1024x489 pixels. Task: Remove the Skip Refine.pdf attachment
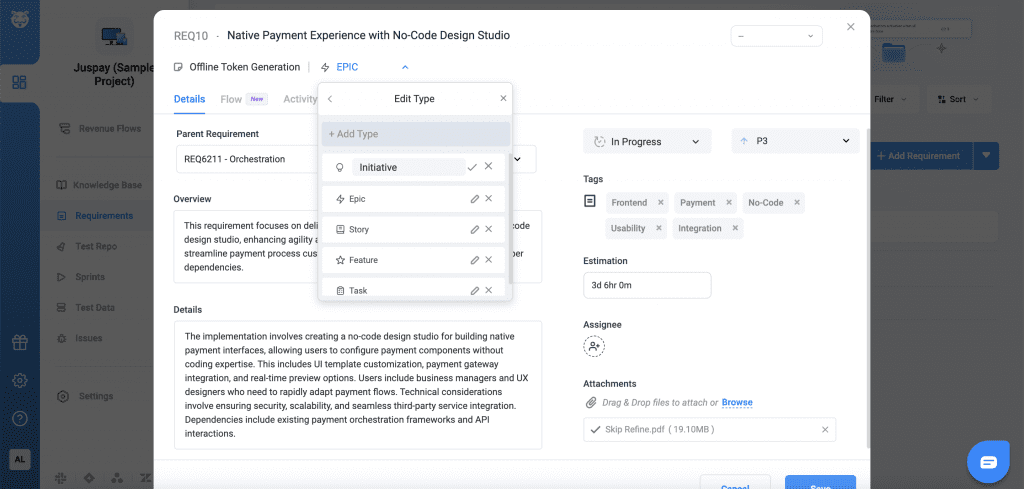click(x=825, y=430)
